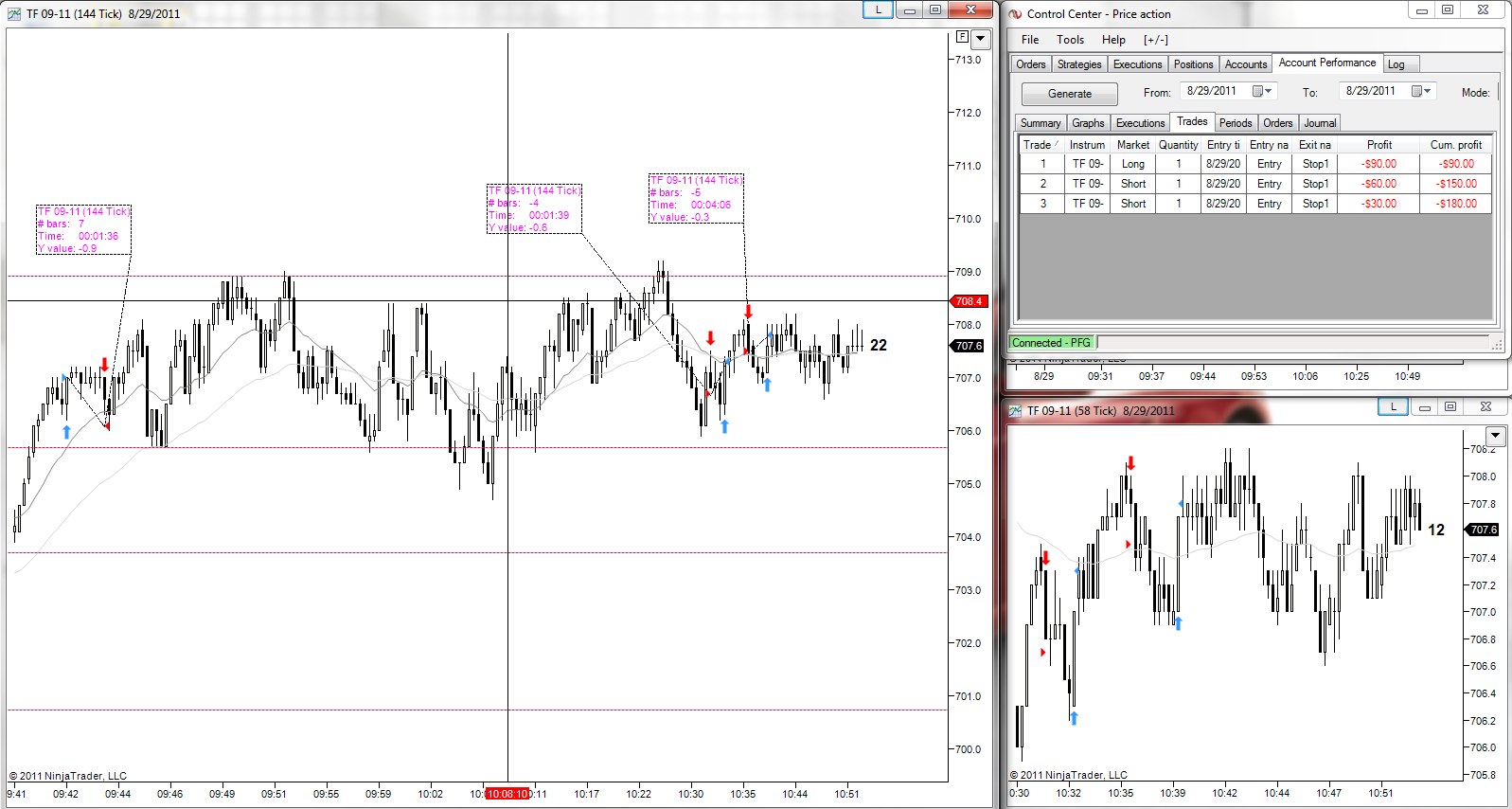Screen dimensions: 1512x809
Task: Switch to the Positions tab
Action: [1193, 64]
